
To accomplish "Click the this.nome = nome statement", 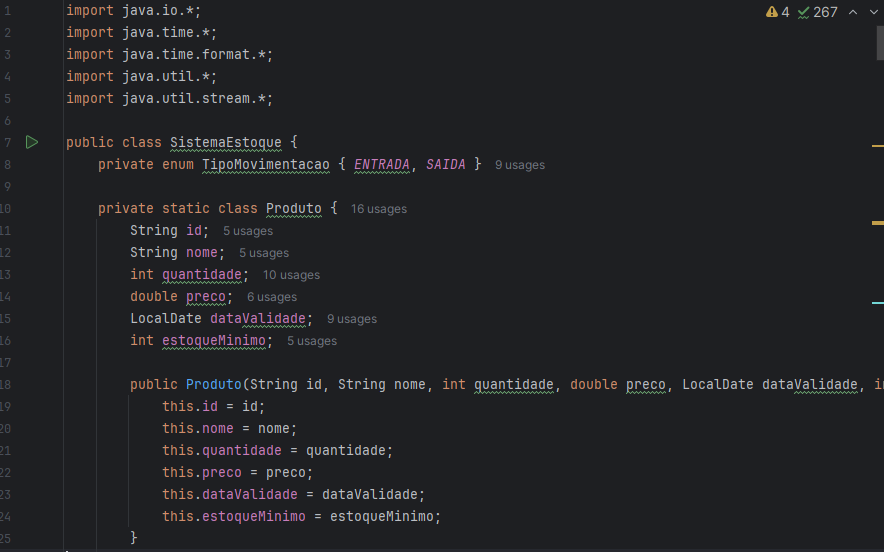I will [x=229, y=429].
